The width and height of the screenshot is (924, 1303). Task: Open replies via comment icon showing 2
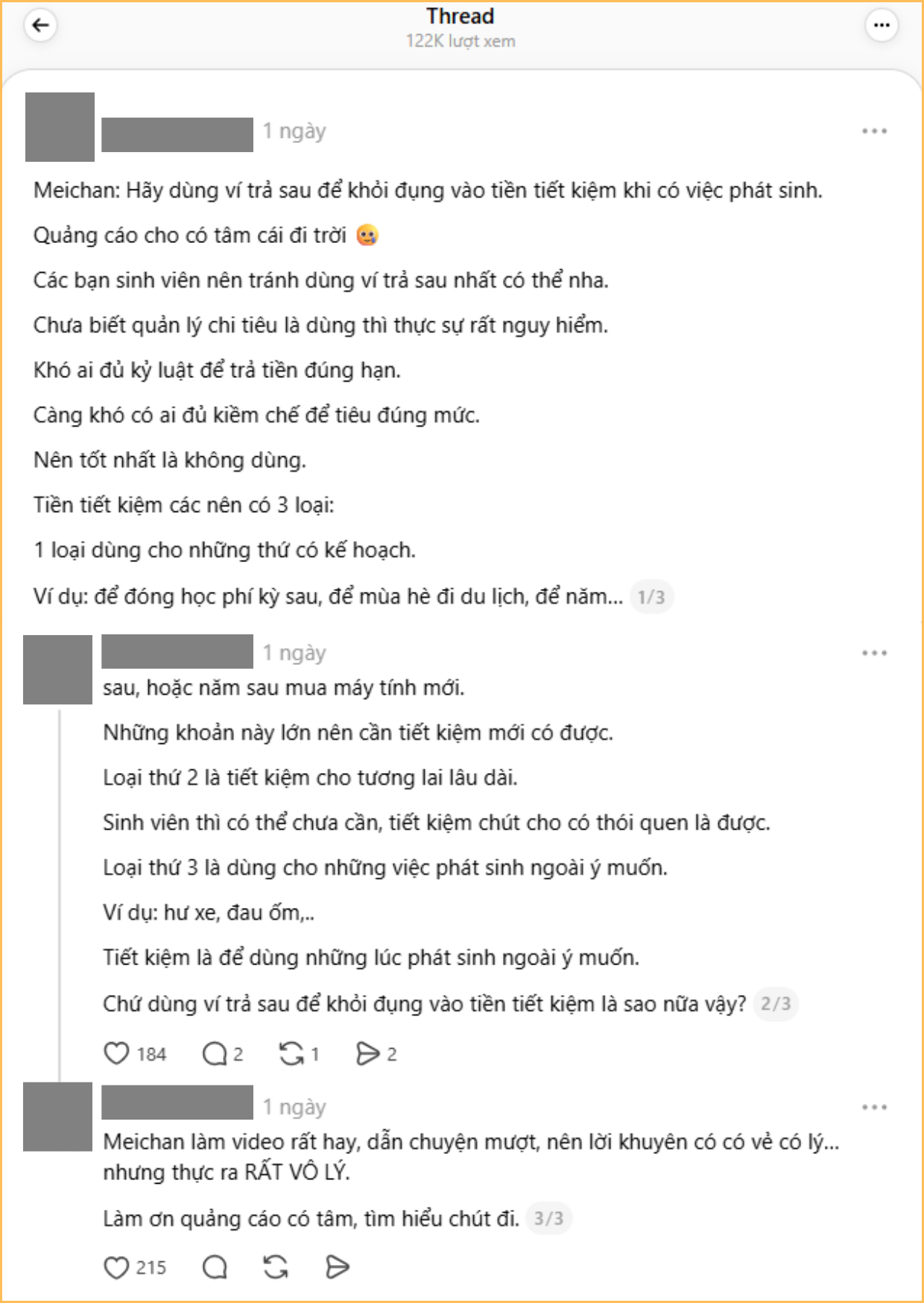pos(215,1054)
